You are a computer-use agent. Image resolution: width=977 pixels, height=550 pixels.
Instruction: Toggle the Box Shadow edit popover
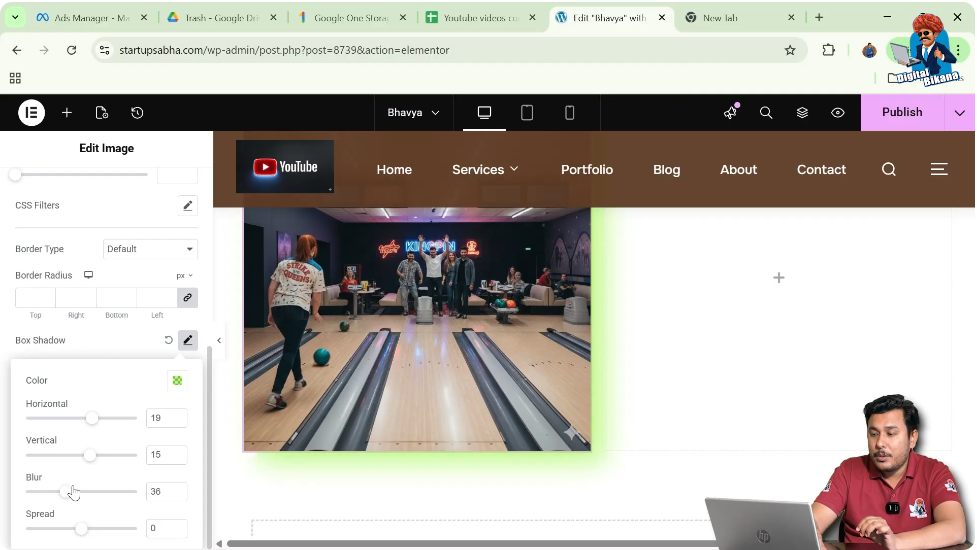(x=187, y=340)
